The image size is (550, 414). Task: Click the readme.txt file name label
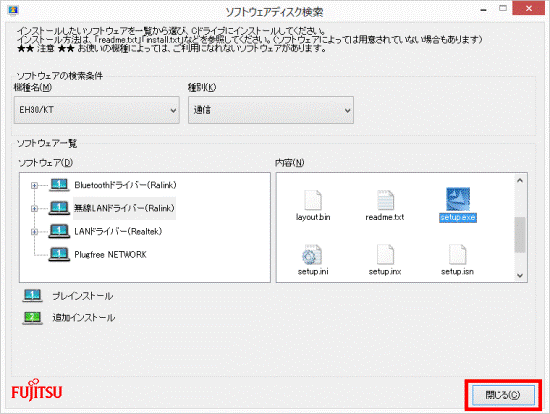(x=385, y=218)
